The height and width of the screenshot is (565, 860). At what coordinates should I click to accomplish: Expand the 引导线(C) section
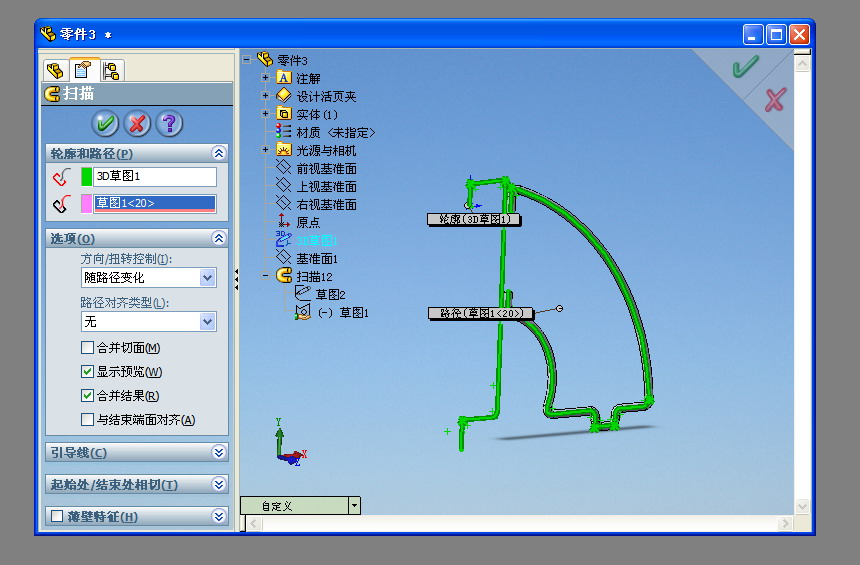219,452
